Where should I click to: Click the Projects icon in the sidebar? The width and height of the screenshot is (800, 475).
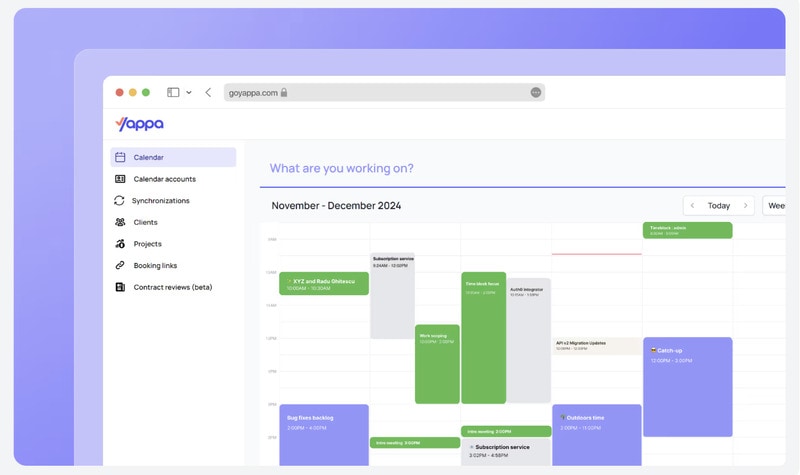click(x=120, y=244)
